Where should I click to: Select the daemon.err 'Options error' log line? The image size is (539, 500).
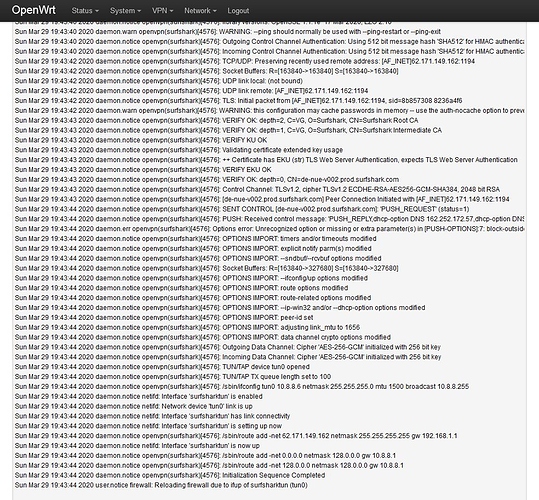269,229
